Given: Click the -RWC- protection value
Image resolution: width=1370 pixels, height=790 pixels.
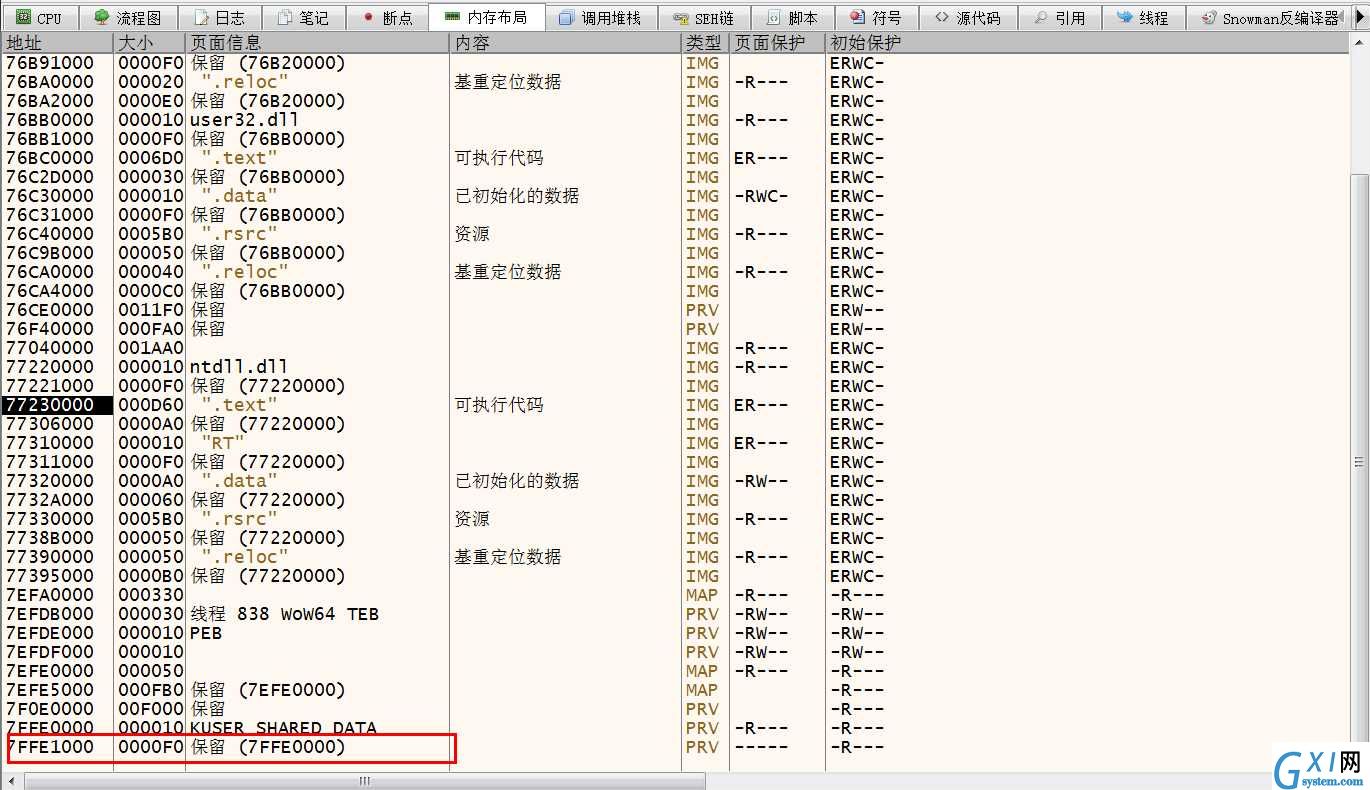Looking at the screenshot, I should tap(761, 196).
